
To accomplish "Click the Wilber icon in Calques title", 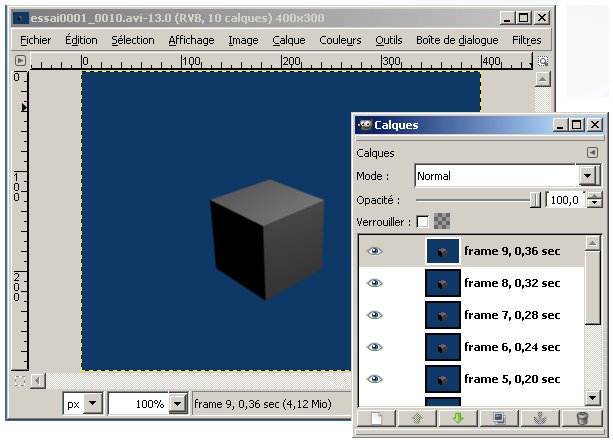I will point(365,125).
